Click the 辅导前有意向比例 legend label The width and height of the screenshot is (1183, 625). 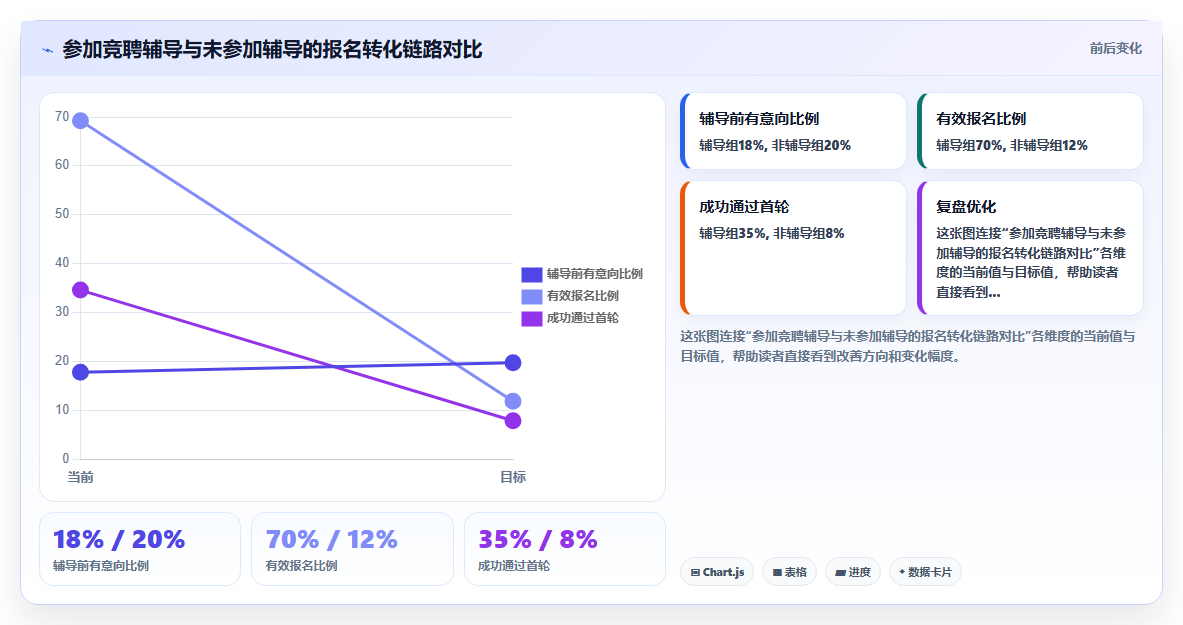[x=595, y=274]
